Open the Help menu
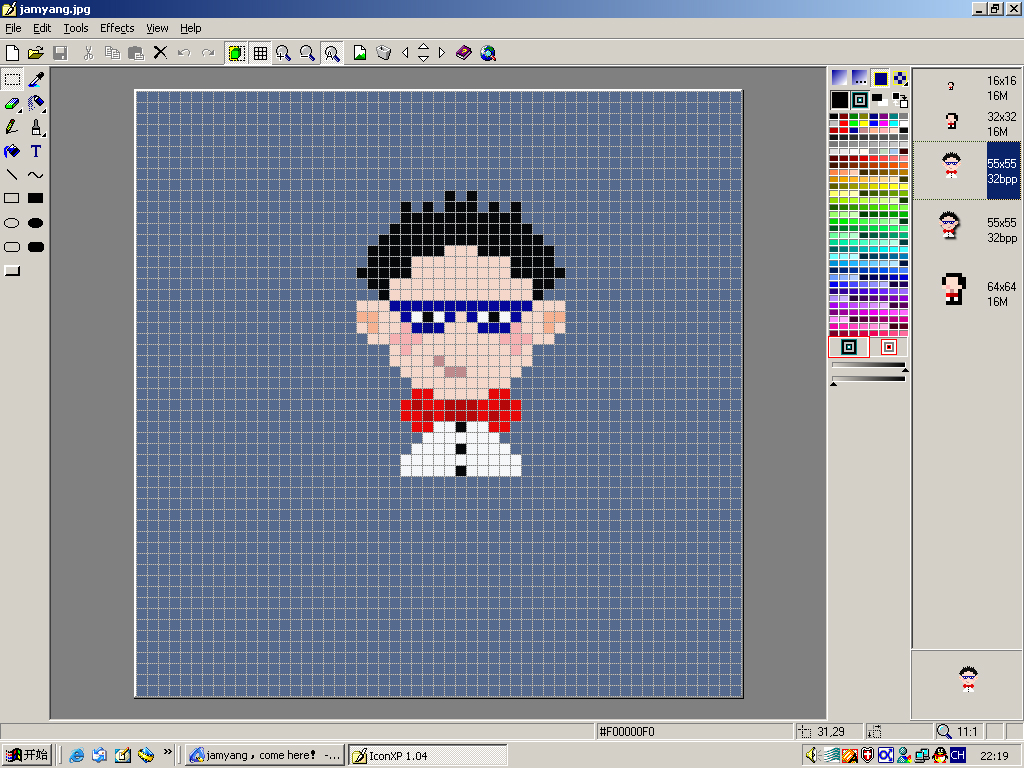This screenshot has width=1024, height=768. (x=191, y=28)
